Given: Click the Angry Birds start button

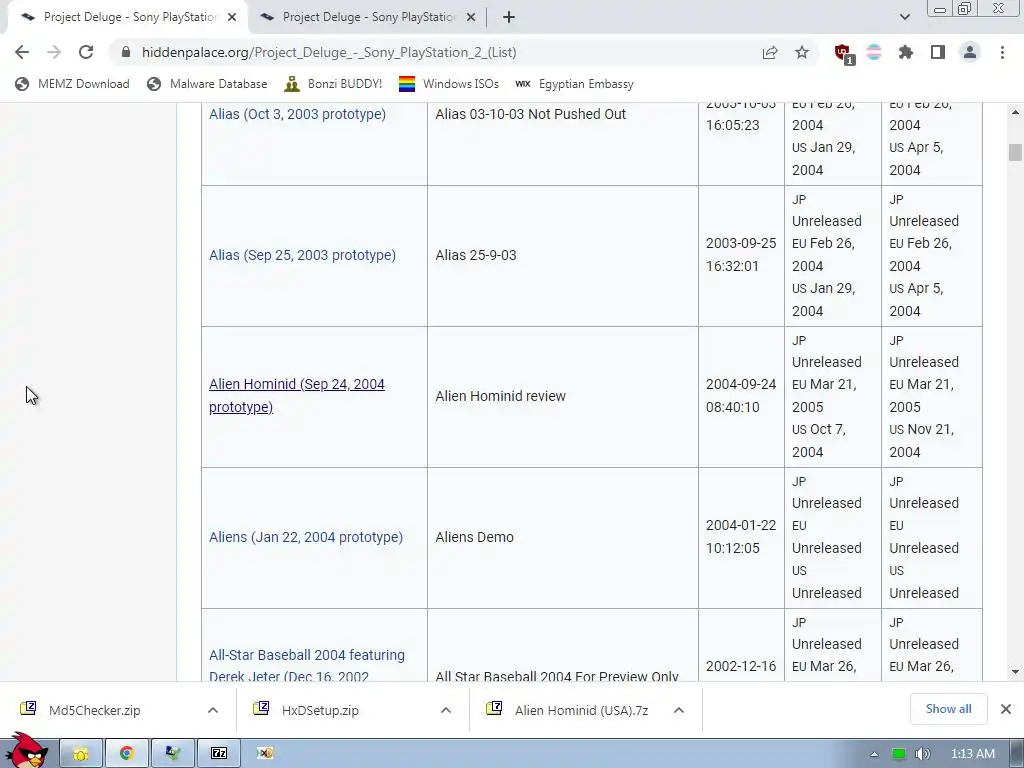Looking at the screenshot, I should tap(26, 751).
